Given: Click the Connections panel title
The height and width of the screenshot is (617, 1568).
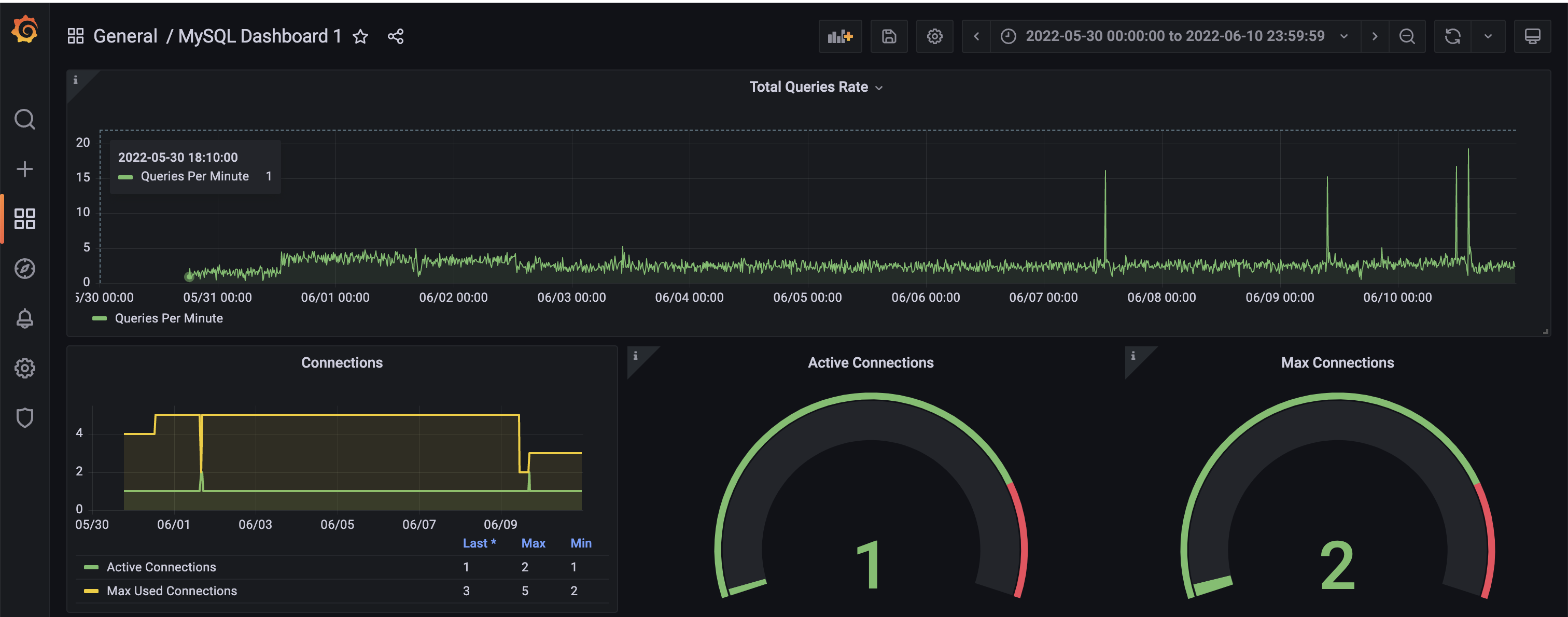Looking at the screenshot, I should [x=342, y=362].
